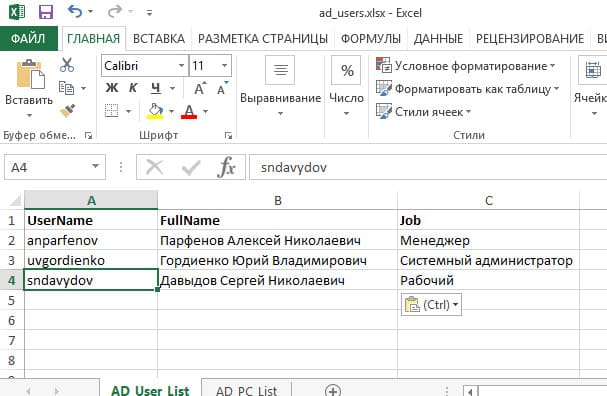This screenshot has width=607, height=396.
Task: Save the workbook with the floppy icon
Action: [46, 12]
